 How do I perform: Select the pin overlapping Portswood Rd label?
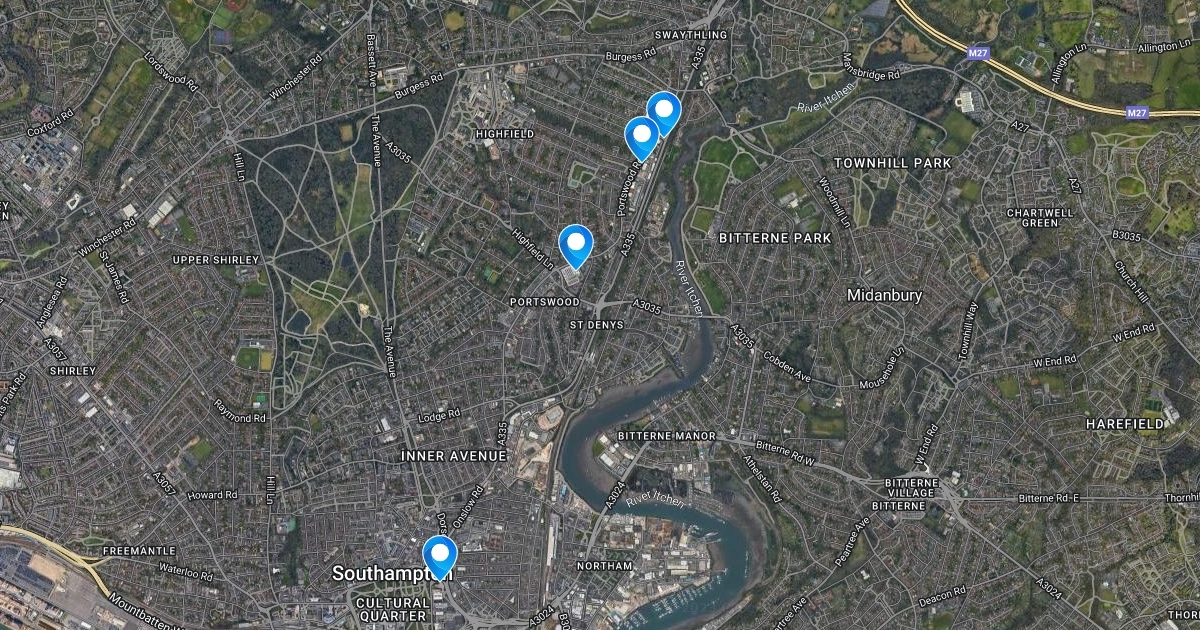(641, 138)
